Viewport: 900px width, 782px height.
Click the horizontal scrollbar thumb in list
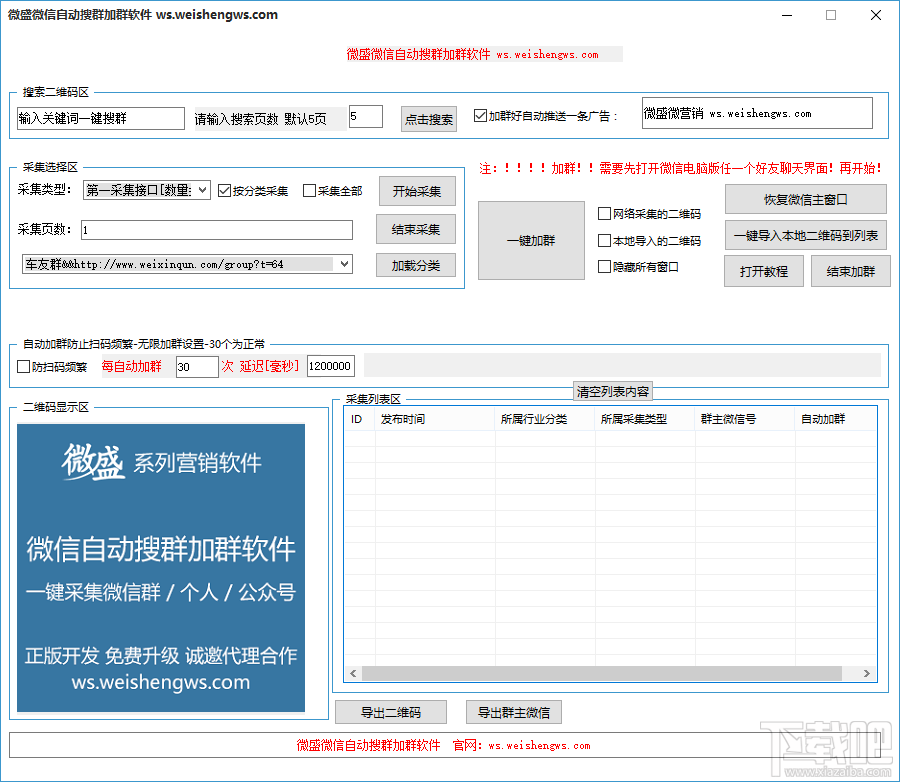tap(602, 673)
